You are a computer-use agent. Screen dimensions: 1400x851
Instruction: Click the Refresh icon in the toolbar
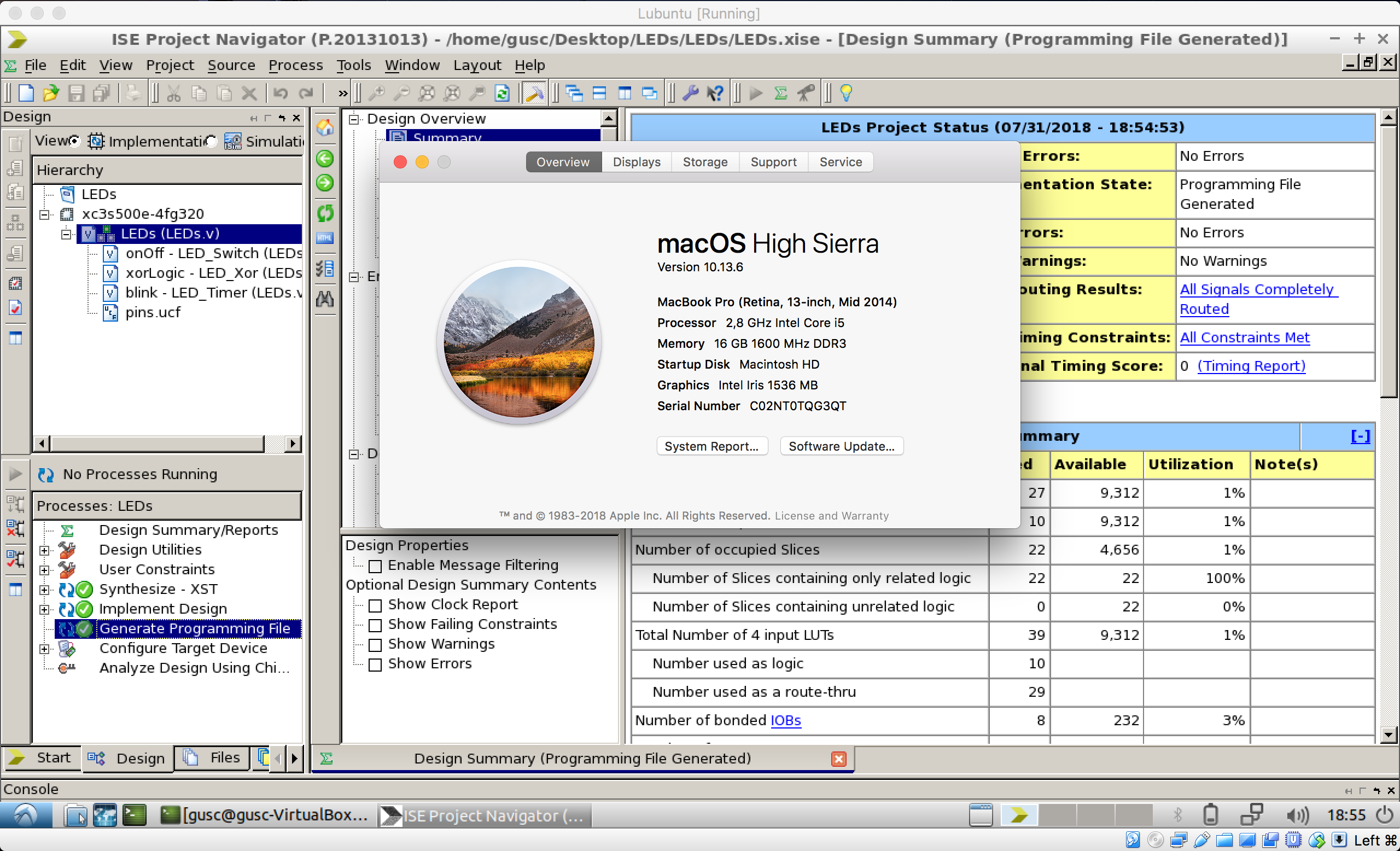501,92
